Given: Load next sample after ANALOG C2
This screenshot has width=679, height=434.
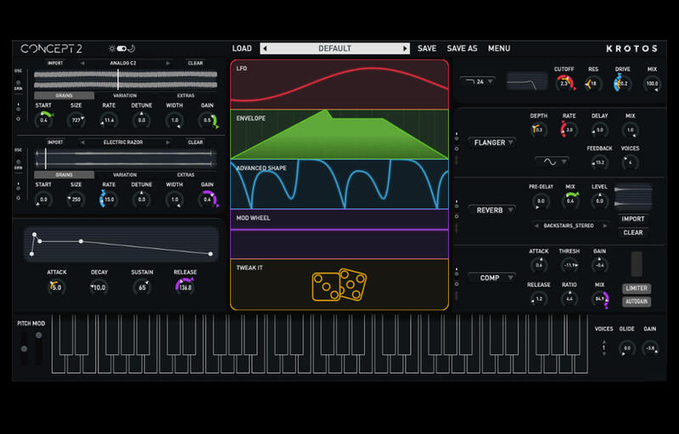Looking at the screenshot, I should coord(168,63).
